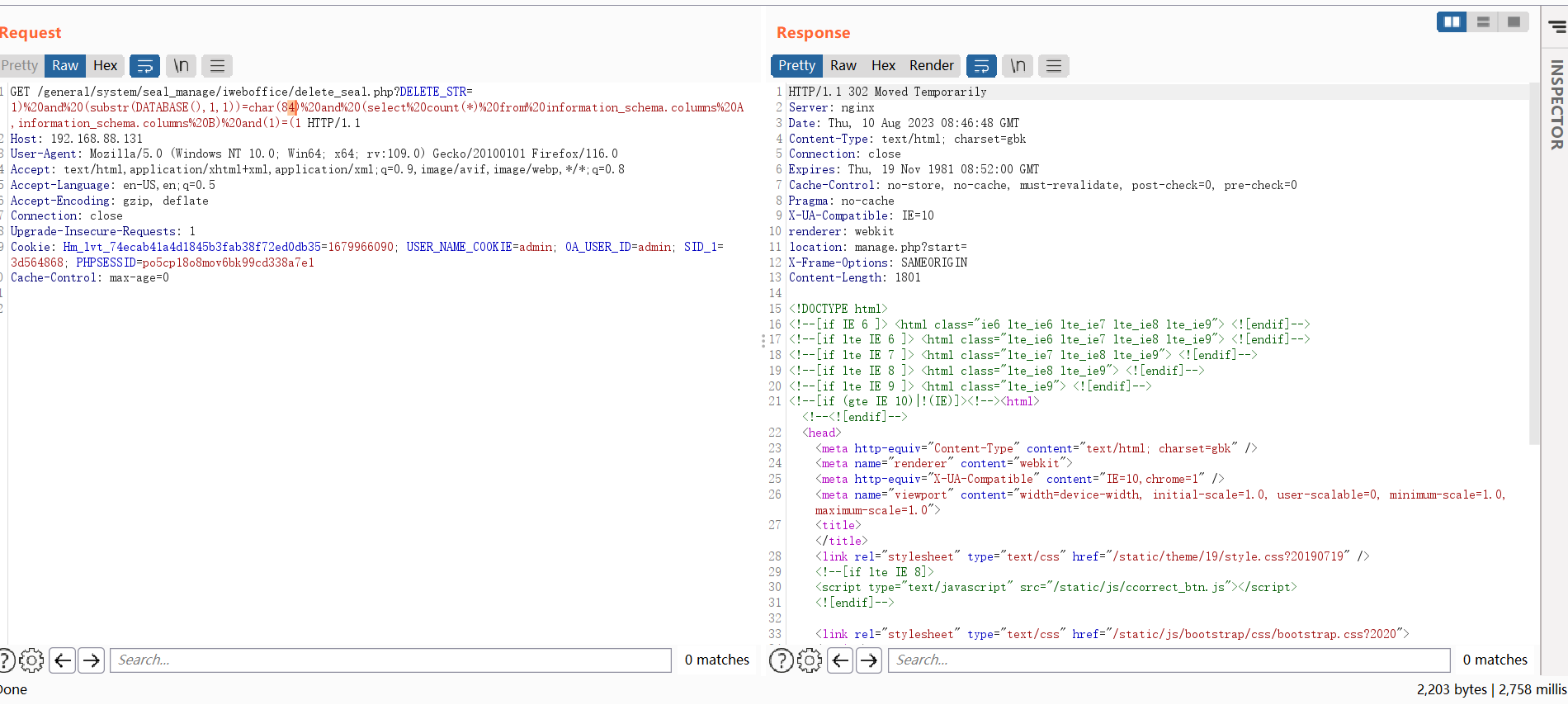Toggle show non-printable chars in Response
1568x705 pixels.
click(x=1018, y=65)
